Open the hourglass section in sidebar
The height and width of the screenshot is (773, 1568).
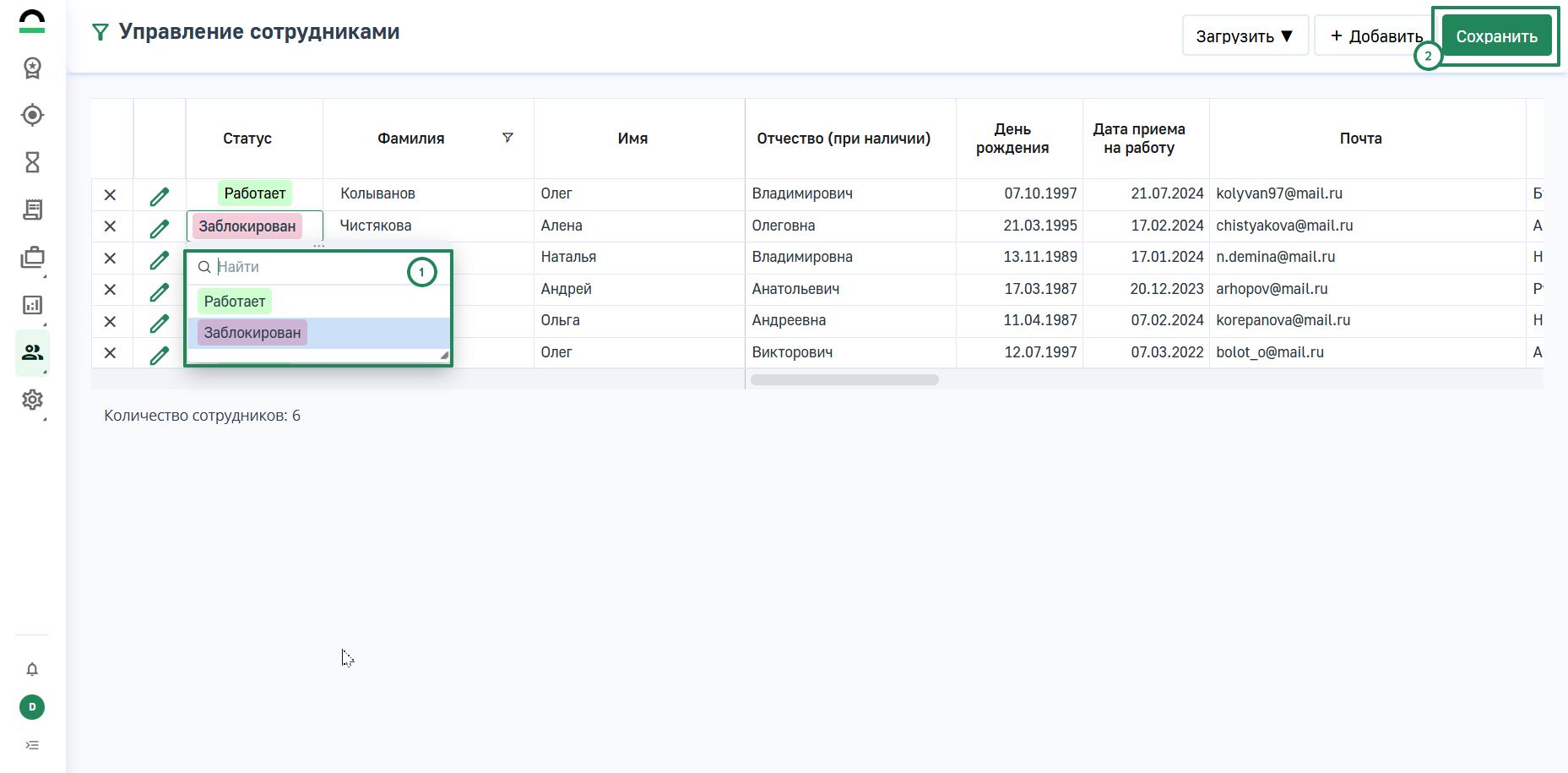(32, 162)
